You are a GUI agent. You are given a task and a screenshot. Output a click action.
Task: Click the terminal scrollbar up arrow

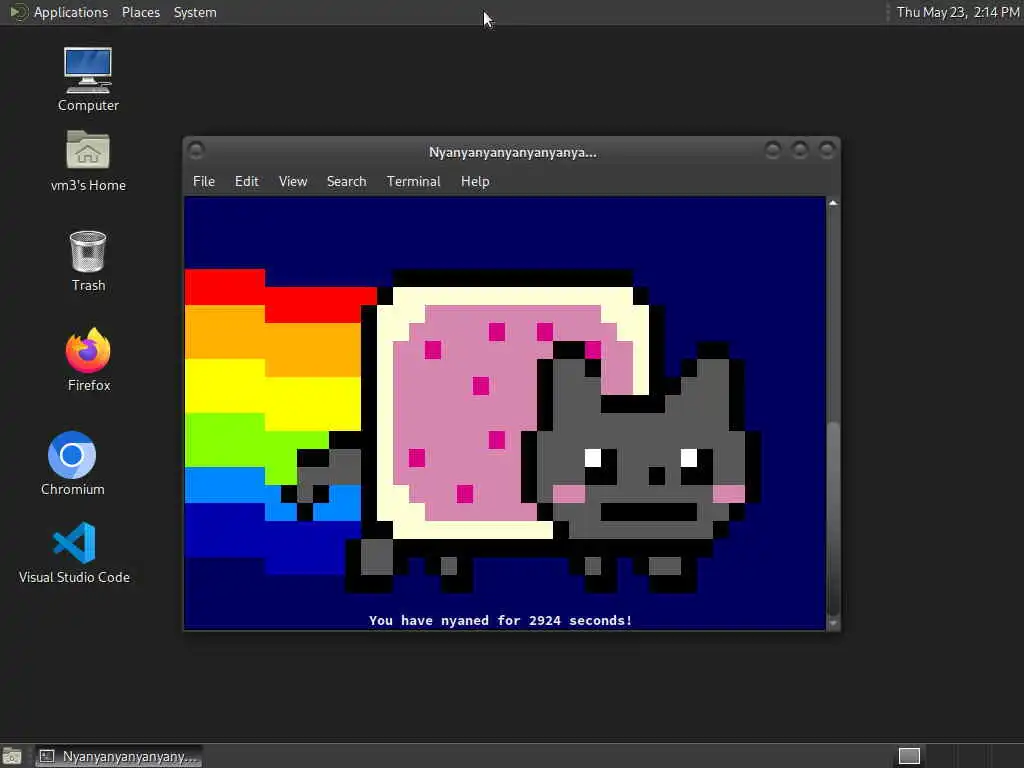point(833,203)
